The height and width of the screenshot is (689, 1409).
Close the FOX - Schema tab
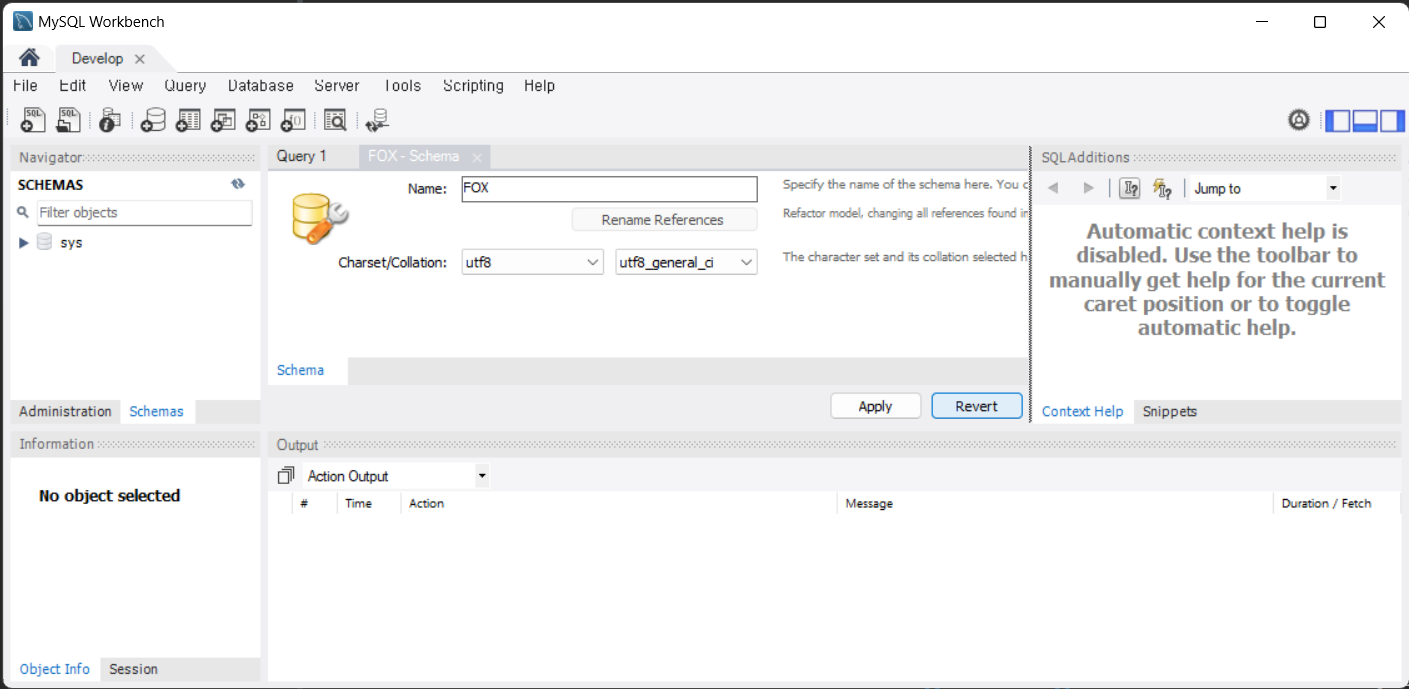click(477, 157)
